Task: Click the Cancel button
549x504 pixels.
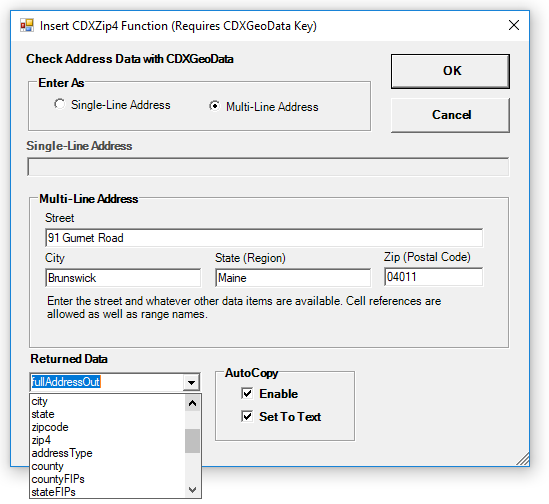Action: [450, 115]
